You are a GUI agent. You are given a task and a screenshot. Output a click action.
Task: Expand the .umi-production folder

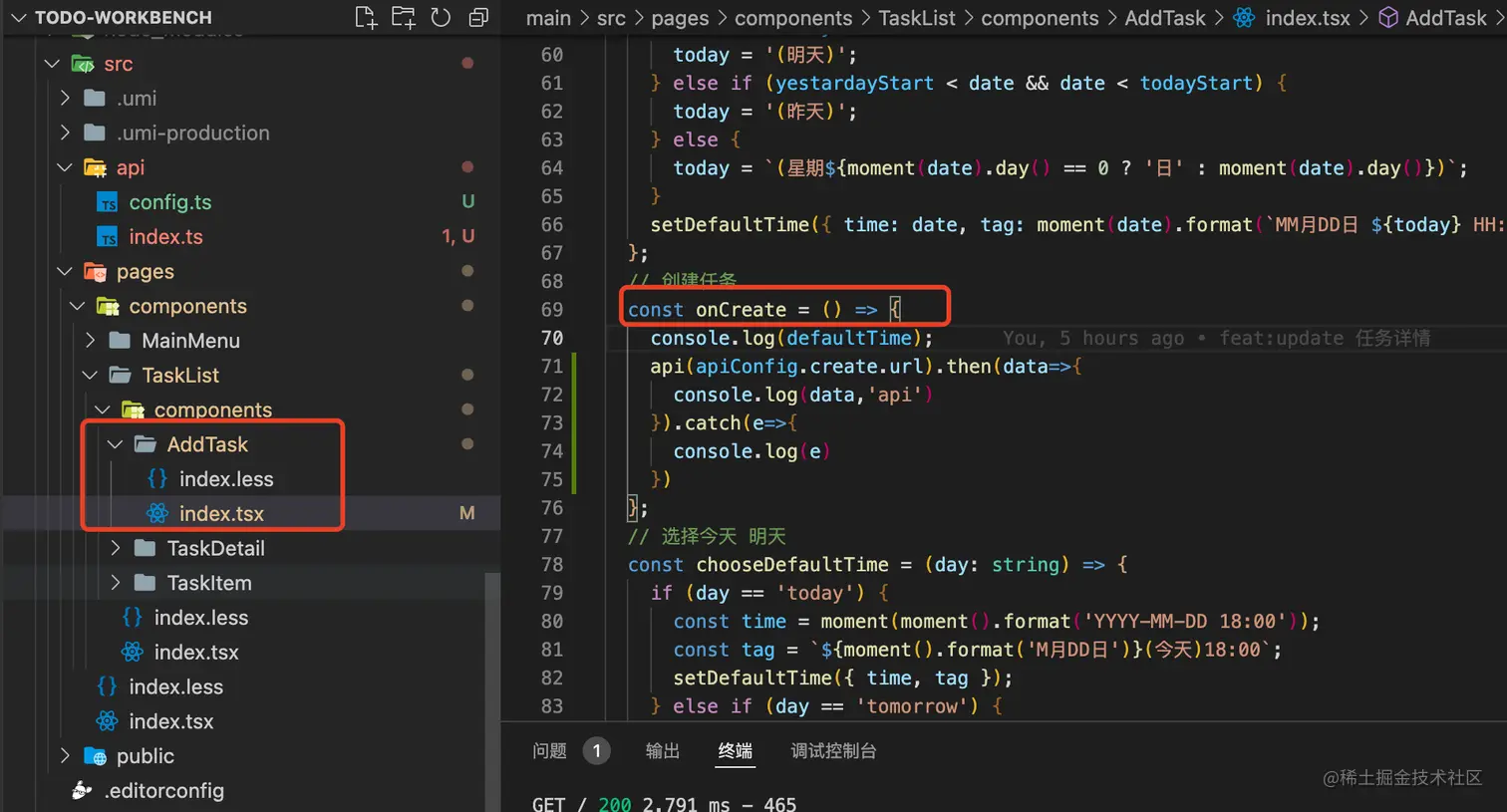coord(65,133)
